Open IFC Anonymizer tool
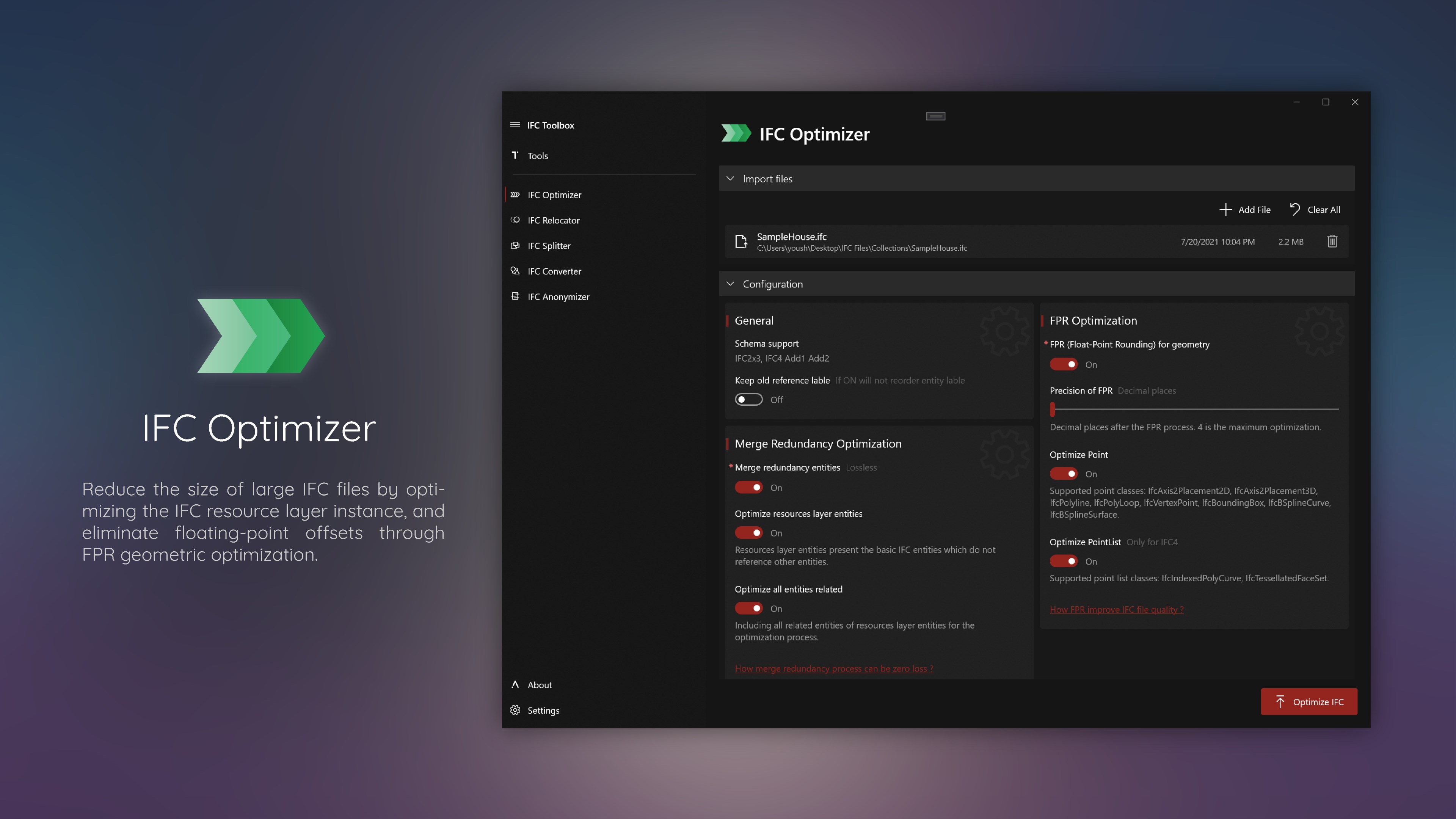This screenshot has width=1456, height=819. click(558, 296)
